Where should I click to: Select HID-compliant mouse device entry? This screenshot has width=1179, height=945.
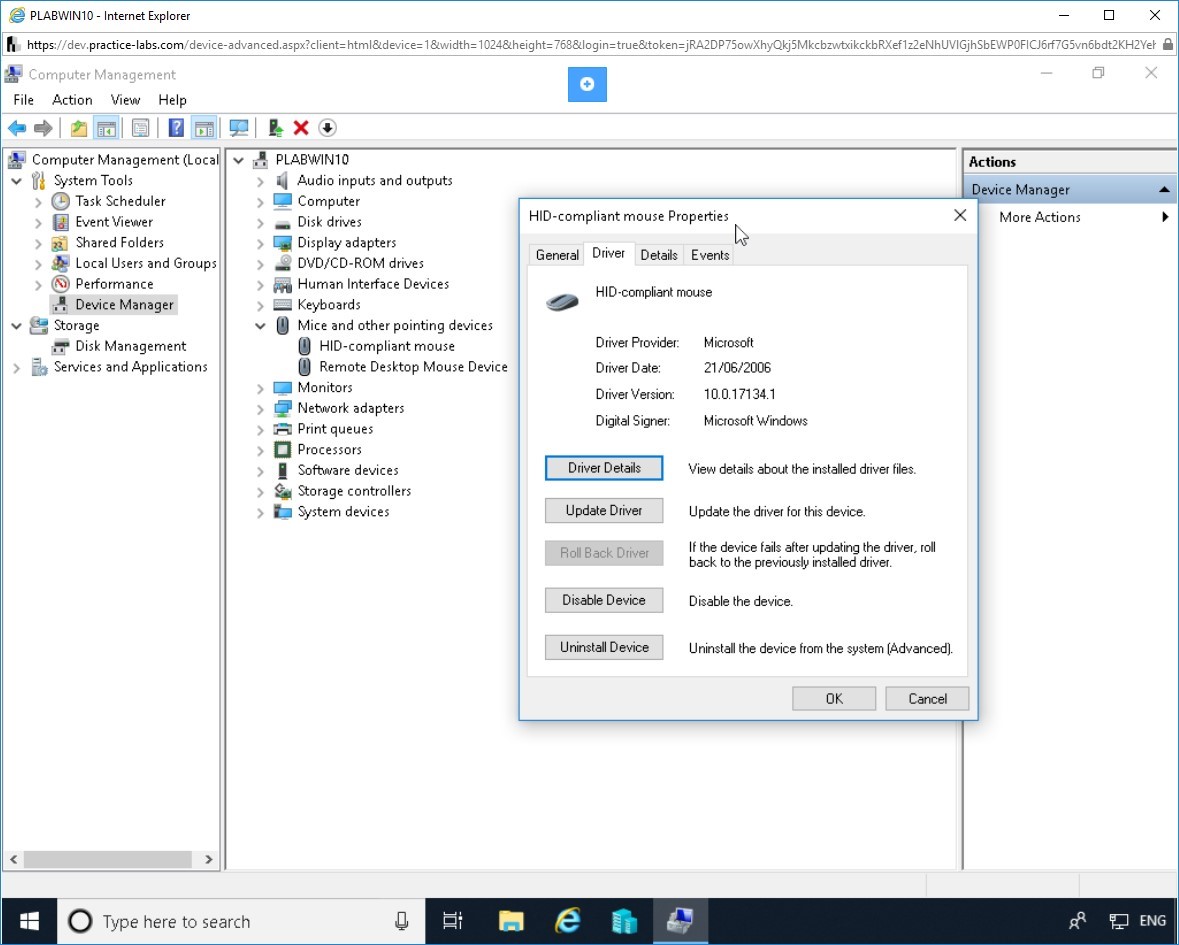click(x=386, y=346)
